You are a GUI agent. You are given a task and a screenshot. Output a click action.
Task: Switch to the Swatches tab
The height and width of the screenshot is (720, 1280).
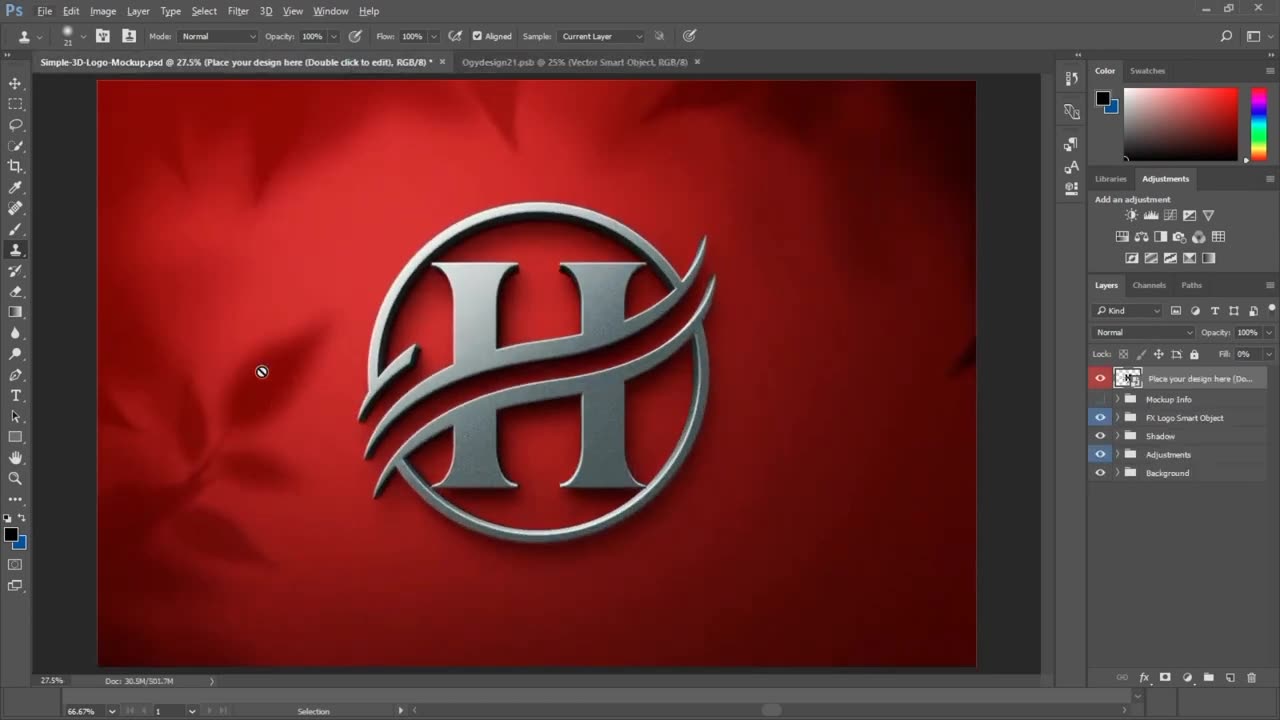click(x=1147, y=71)
